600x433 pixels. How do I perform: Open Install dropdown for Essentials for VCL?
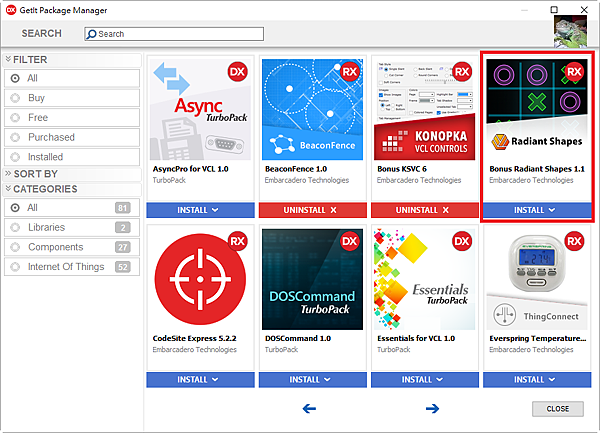coord(425,379)
